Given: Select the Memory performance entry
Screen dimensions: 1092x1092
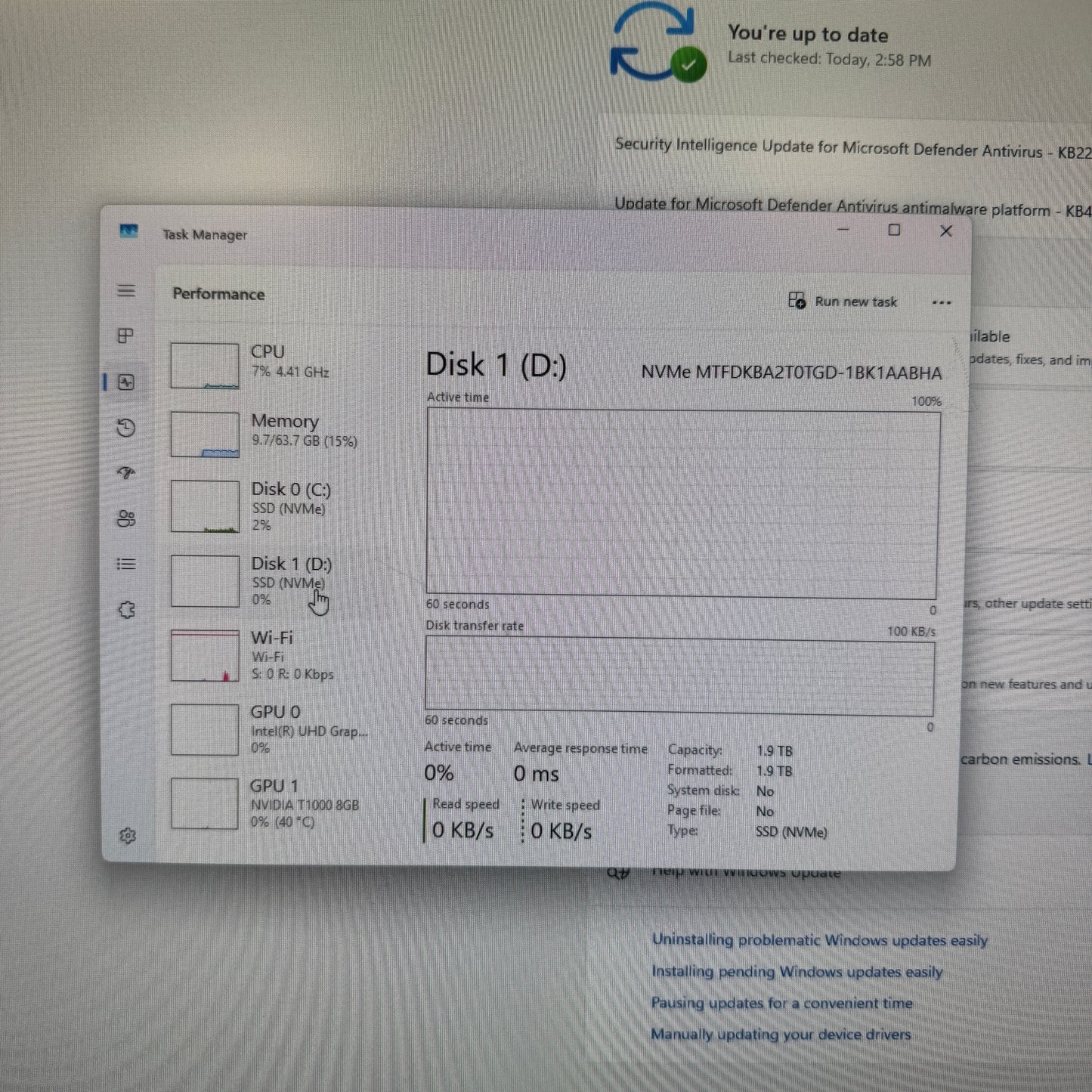Looking at the screenshot, I should click(x=280, y=433).
